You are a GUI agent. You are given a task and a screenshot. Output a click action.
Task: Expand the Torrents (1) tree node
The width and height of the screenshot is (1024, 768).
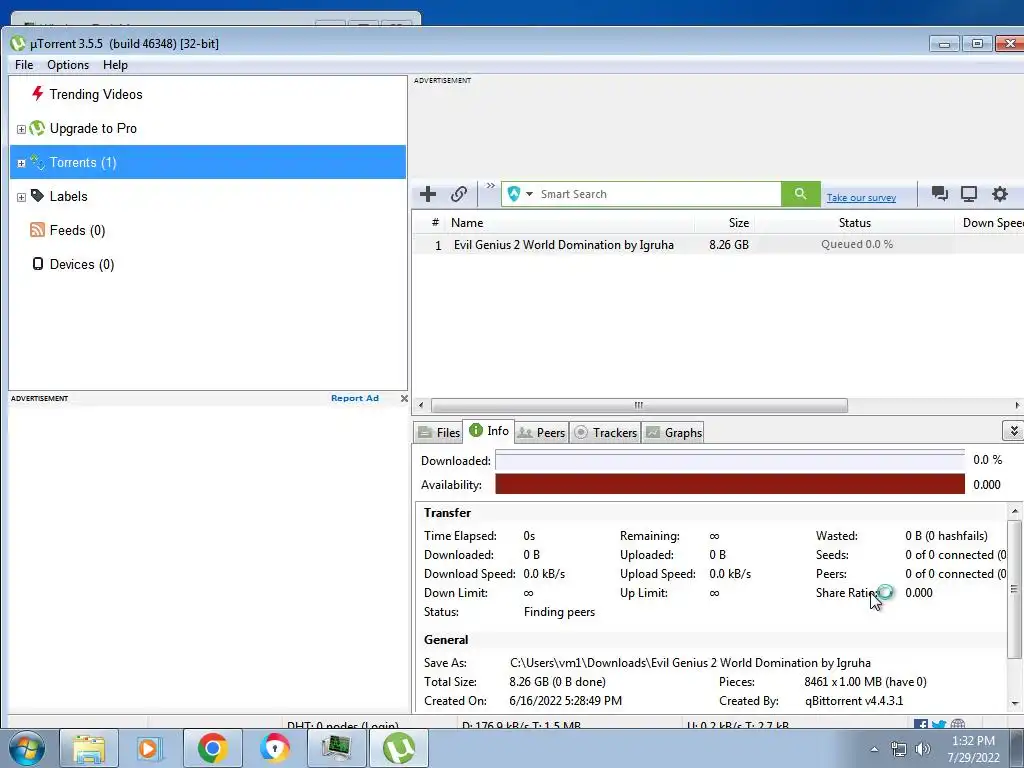click(21, 163)
